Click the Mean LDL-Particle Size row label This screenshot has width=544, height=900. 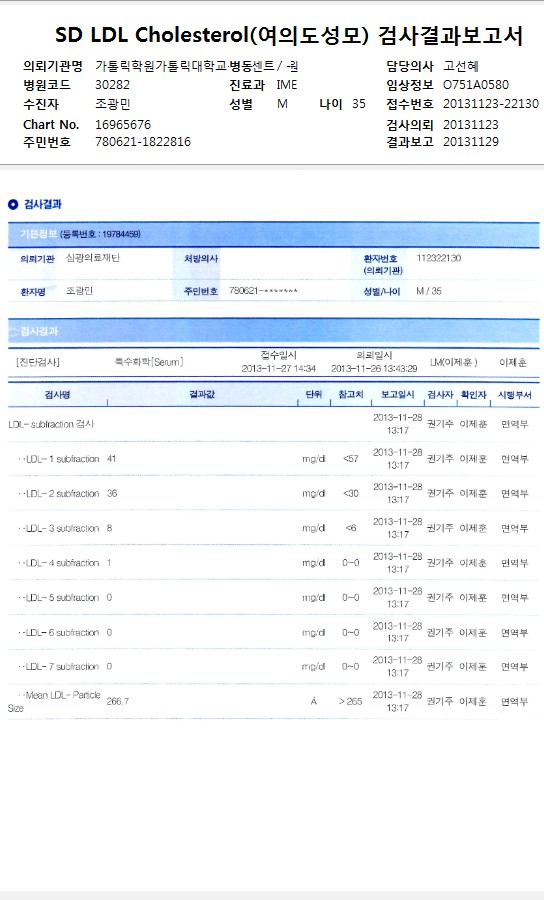(55, 701)
